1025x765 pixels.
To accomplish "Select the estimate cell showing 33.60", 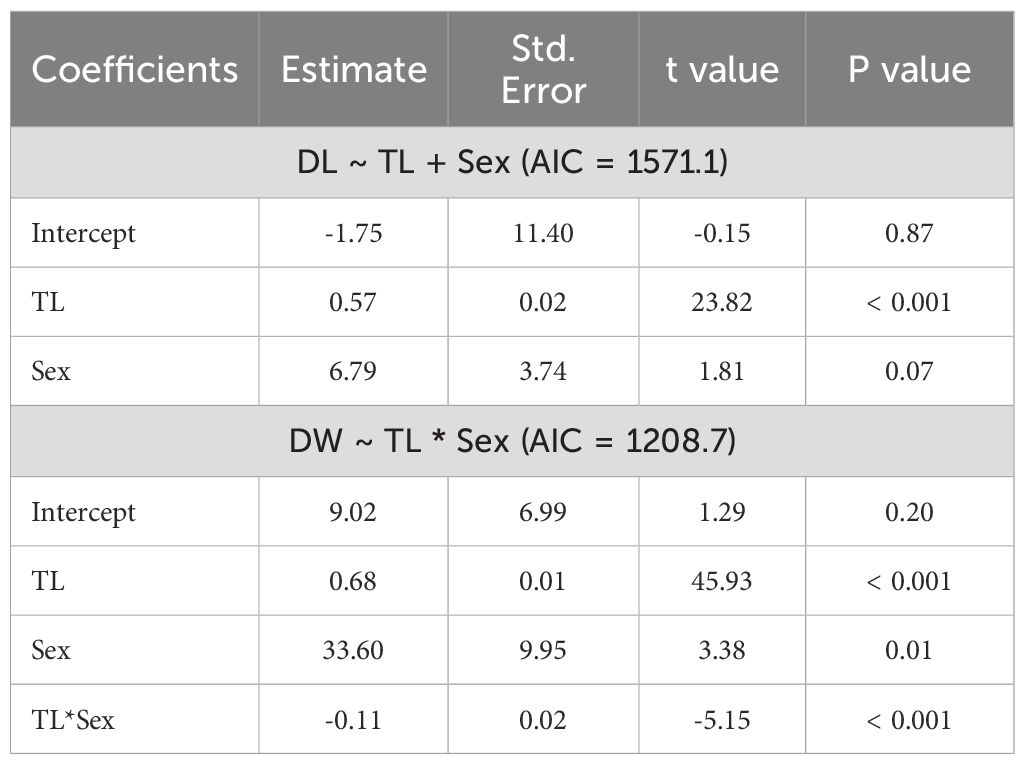I will pyautogui.click(x=354, y=650).
